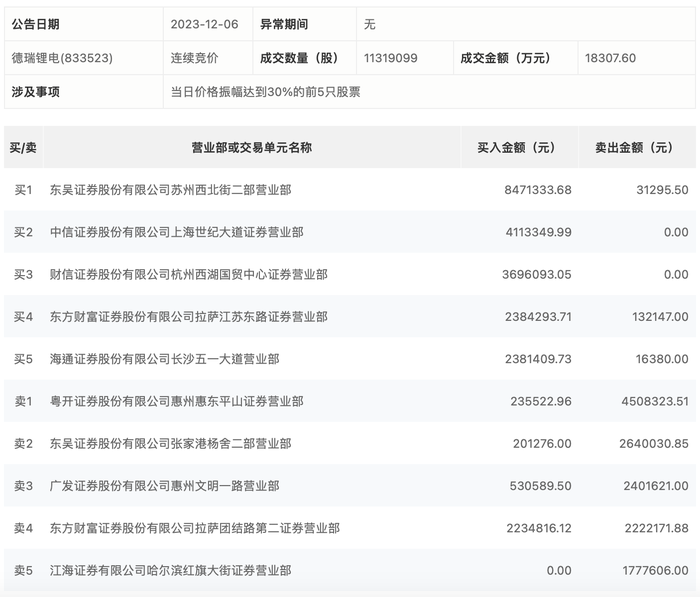Click the 卖出金额（元）column header
Screen dimensions: 700x597
point(634,147)
